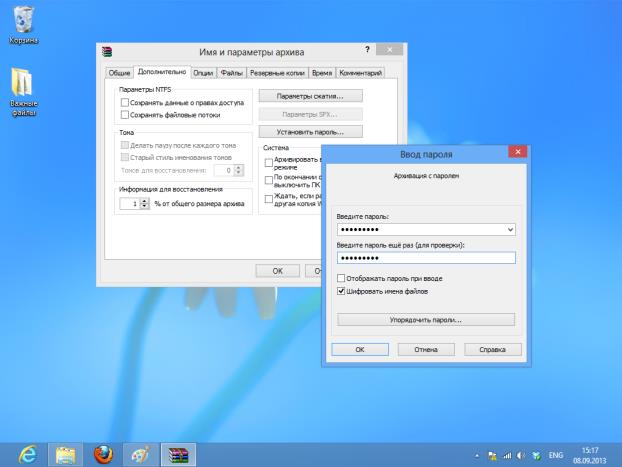This screenshot has width=622, height=467.
Task: Open network signal icon in tray
Action: (507, 456)
